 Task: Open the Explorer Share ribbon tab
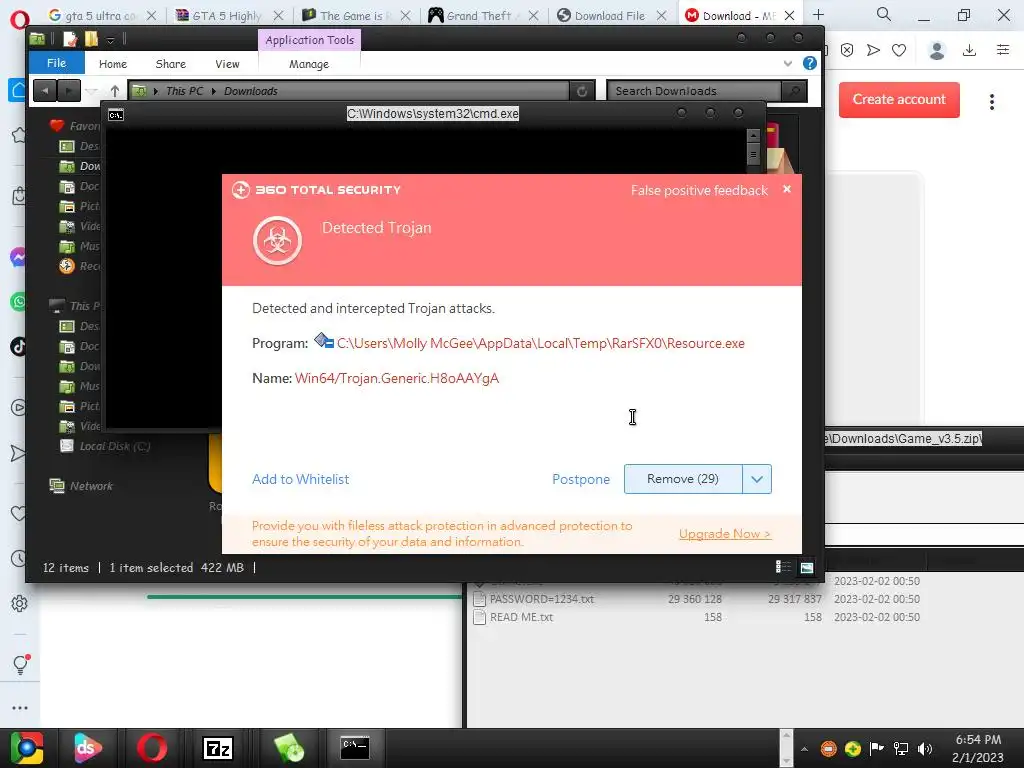pos(170,64)
